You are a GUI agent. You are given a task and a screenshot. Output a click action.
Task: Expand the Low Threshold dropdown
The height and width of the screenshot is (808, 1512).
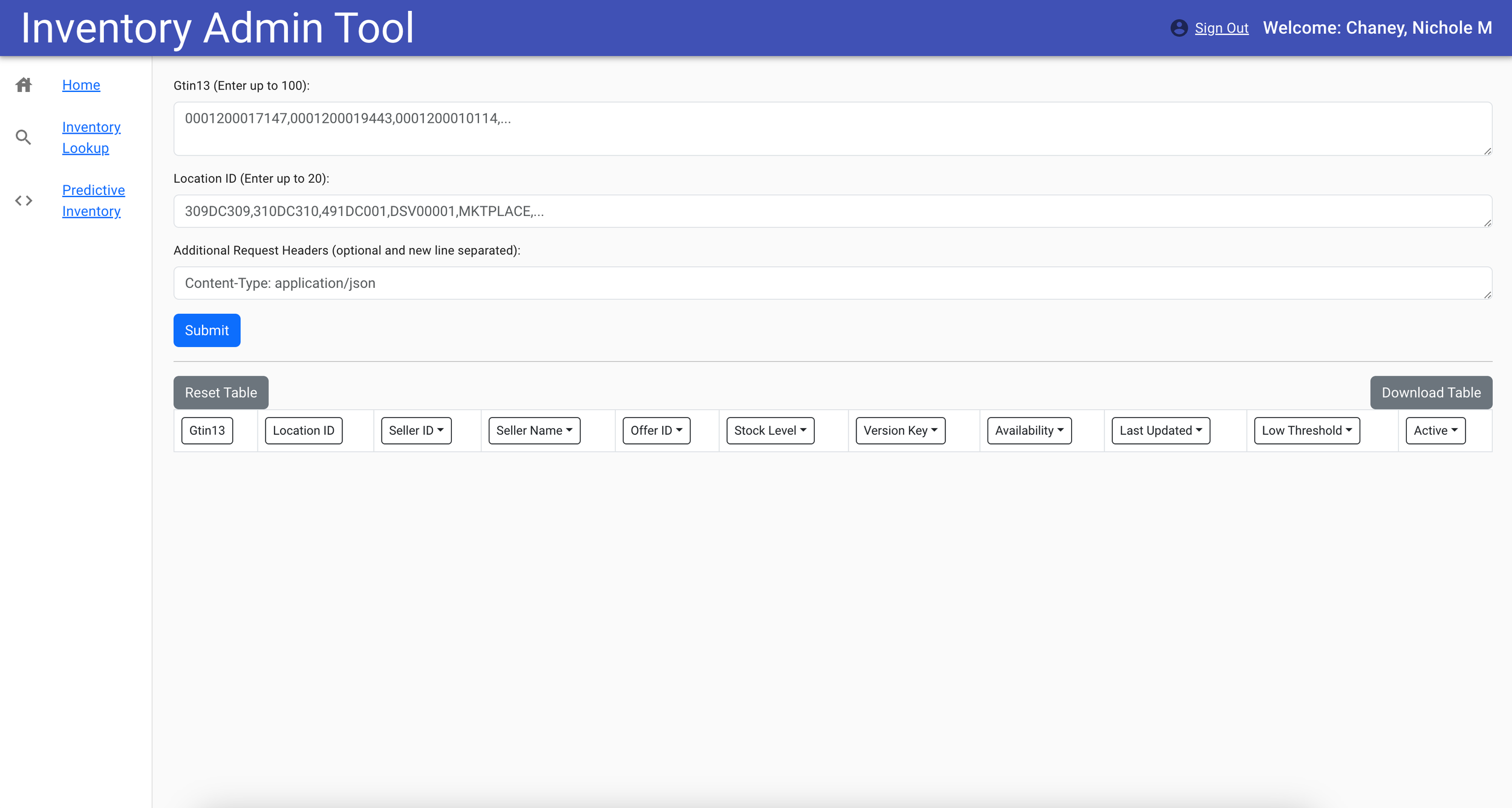tap(1306, 431)
